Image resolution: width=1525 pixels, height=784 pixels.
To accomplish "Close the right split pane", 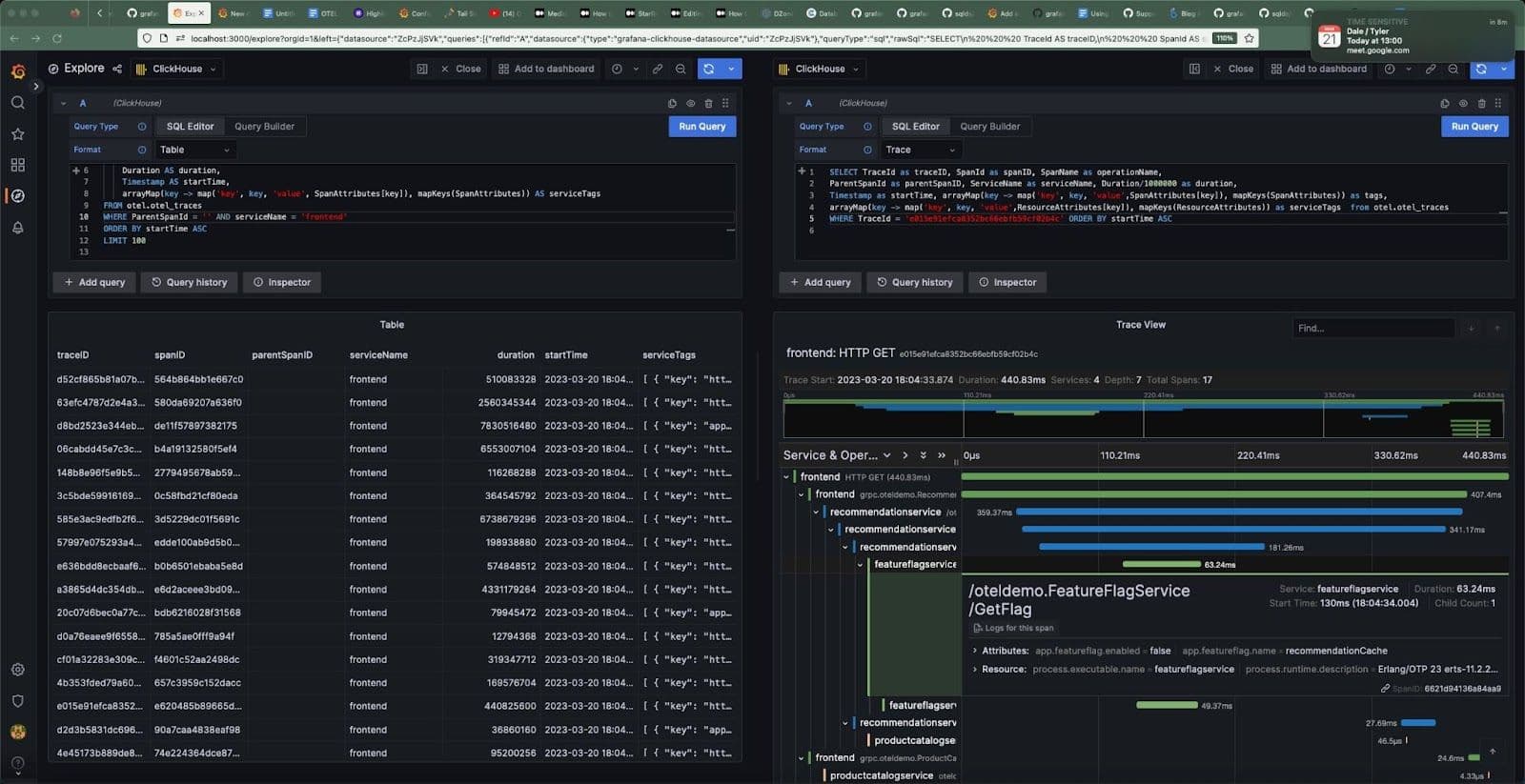I will pos(1233,69).
